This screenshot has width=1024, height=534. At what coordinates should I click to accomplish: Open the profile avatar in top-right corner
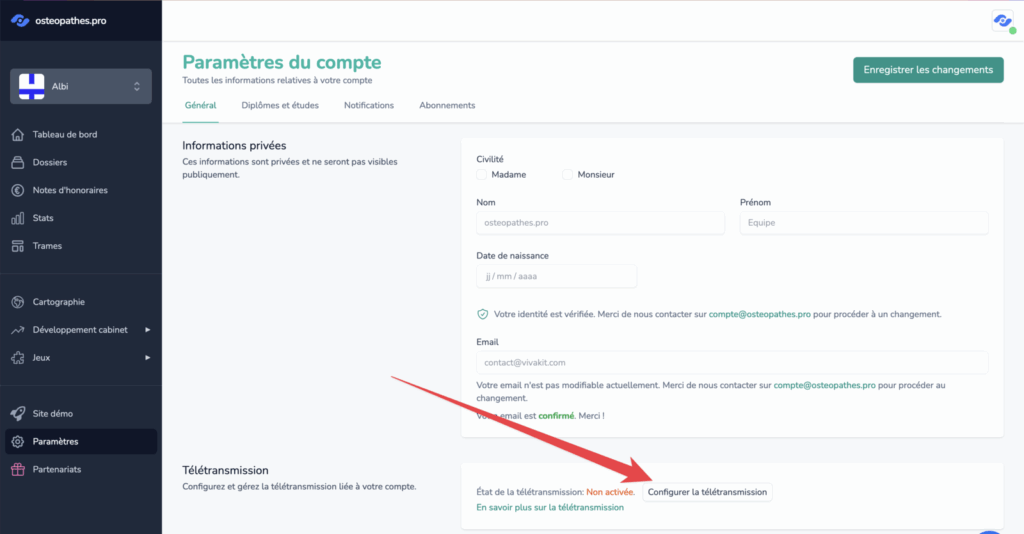click(x=1001, y=21)
